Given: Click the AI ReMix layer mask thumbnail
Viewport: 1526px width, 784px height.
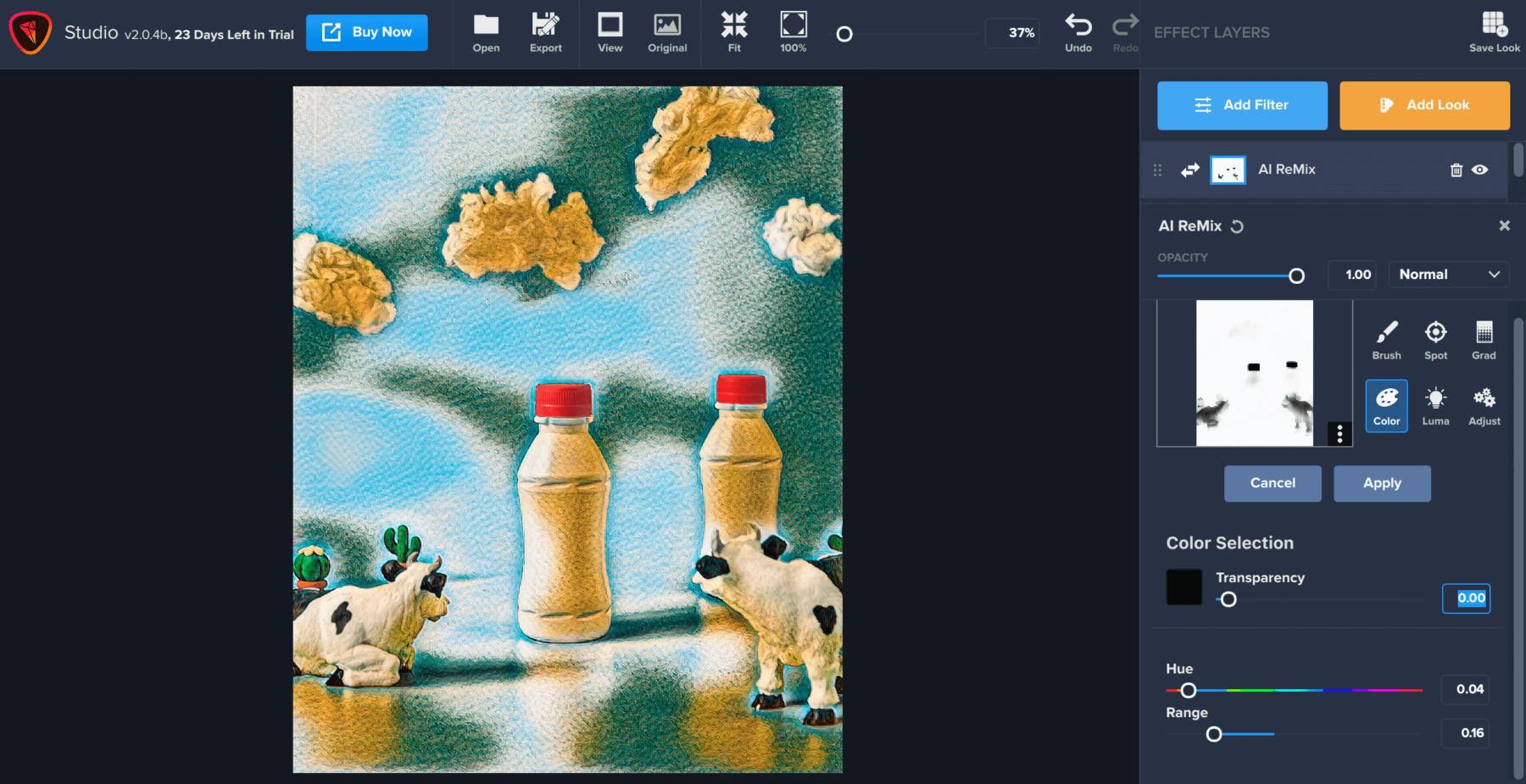Looking at the screenshot, I should click(x=1228, y=170).
